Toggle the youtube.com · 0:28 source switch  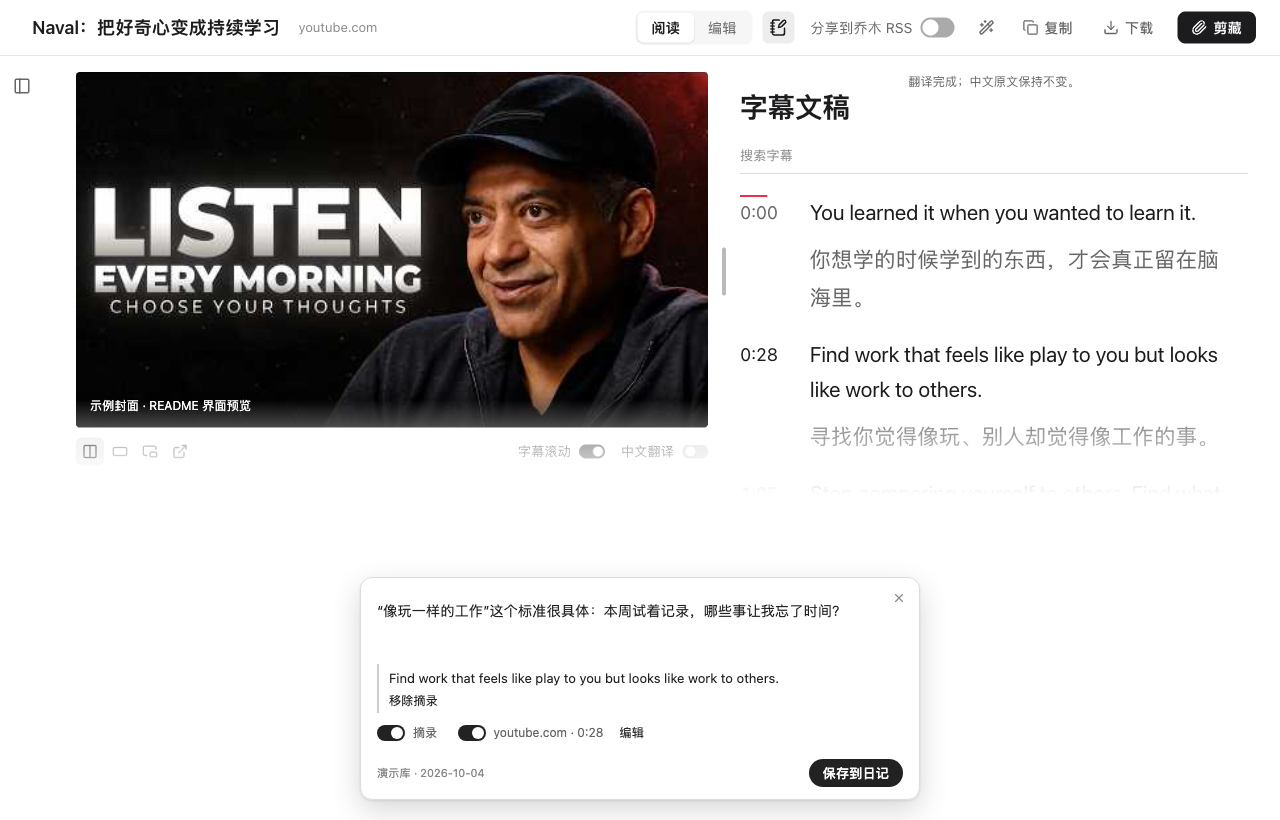click(472, 733)
